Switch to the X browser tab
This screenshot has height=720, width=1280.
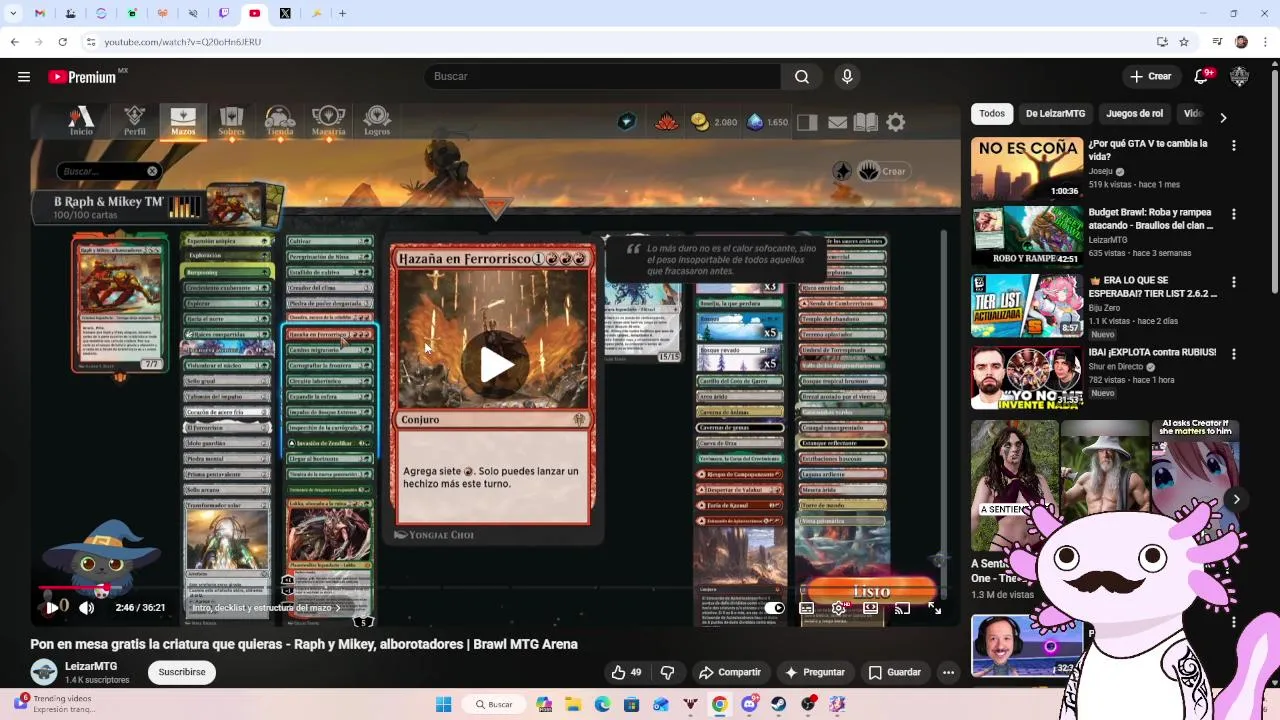285,13
